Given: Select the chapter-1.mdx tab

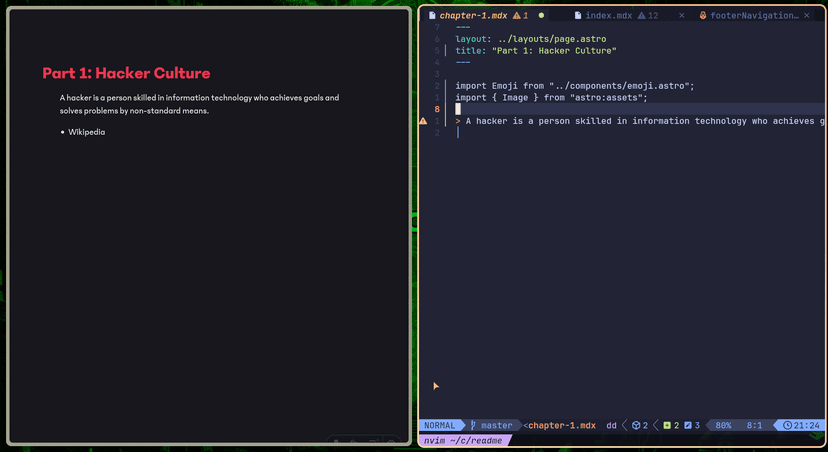Looking at the screenshot, I should click(x=474, y=16).
